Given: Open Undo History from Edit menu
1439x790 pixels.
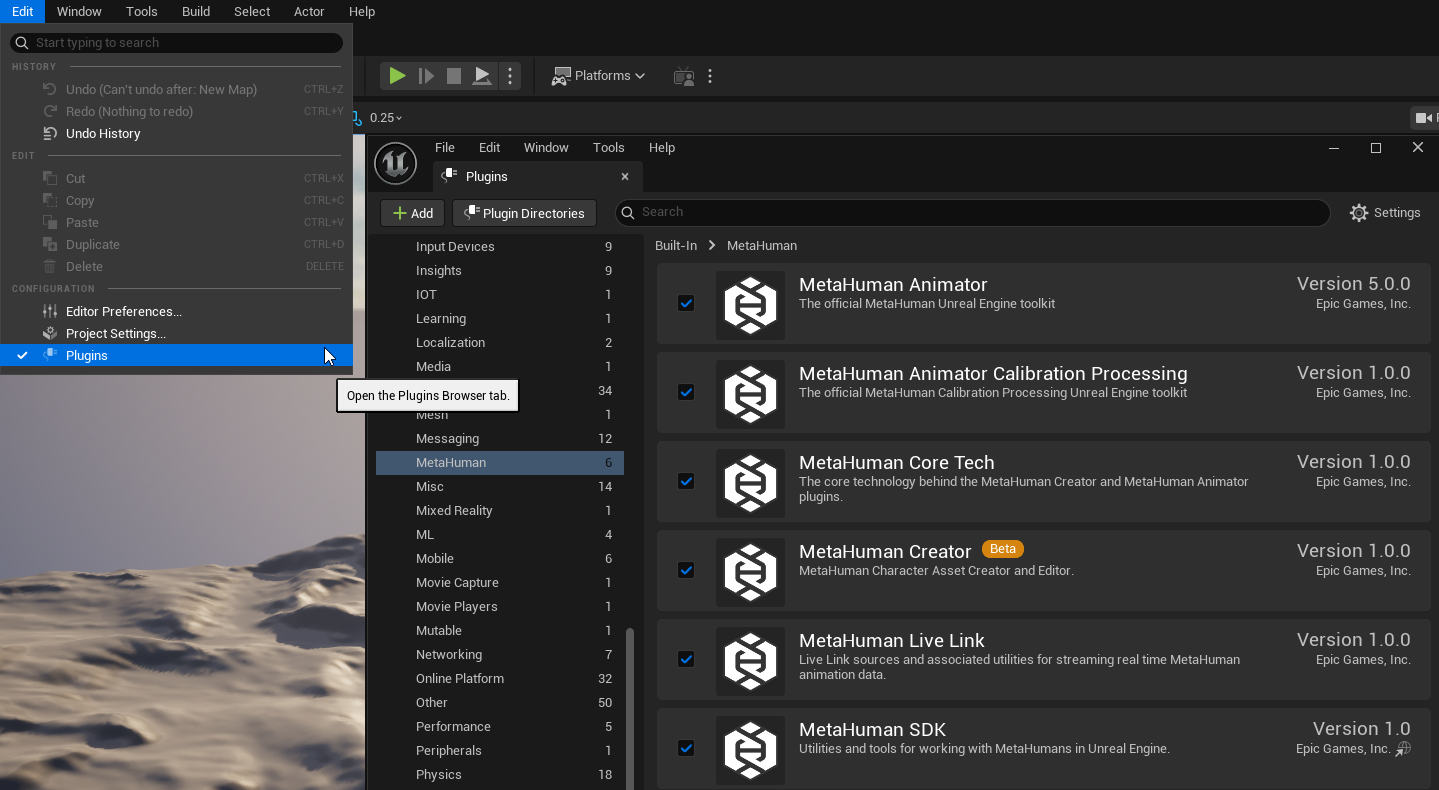Looking at the screenshot, I should point(176,134).
